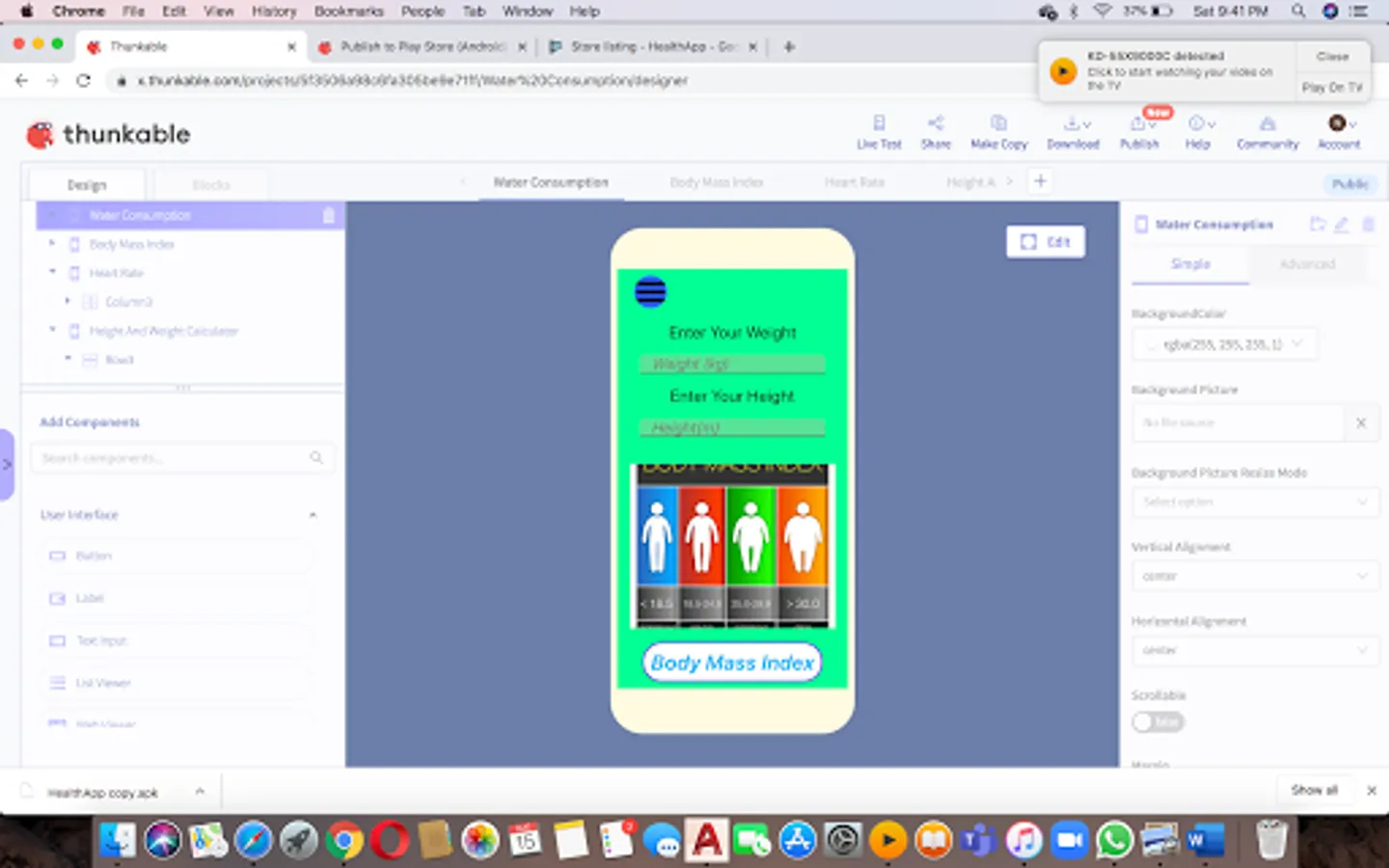The image size is (1389, 868).
Task: Show next screen tabs with arrow
Action: (x=1010, y=181)
